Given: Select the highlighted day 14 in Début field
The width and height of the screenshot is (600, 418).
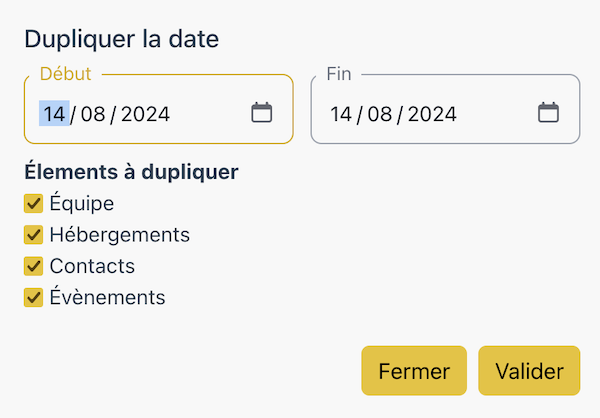Looking at the screenshot, I should [x=54, y=113].
